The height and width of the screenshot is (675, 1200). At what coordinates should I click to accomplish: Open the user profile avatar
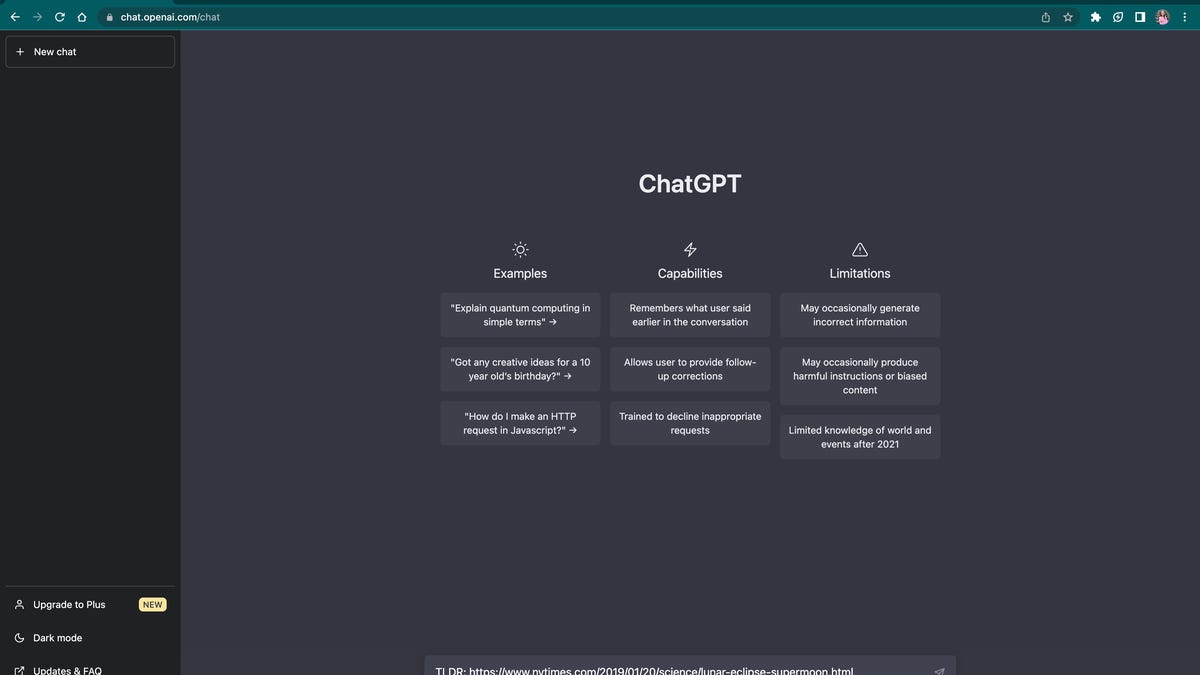click(x=1163, y=17)
